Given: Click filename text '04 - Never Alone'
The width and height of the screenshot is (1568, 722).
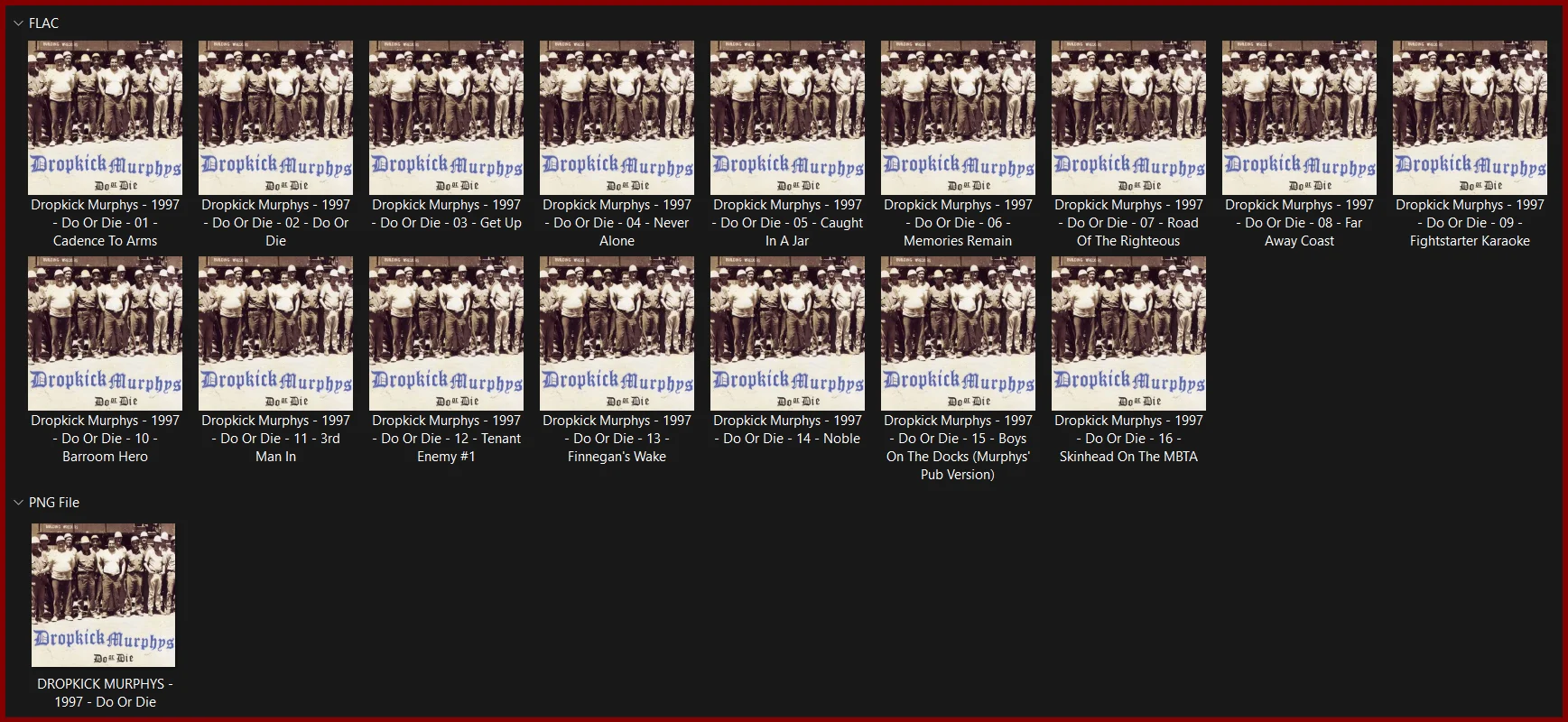Looking at the screenshot, I should (617, 223).
